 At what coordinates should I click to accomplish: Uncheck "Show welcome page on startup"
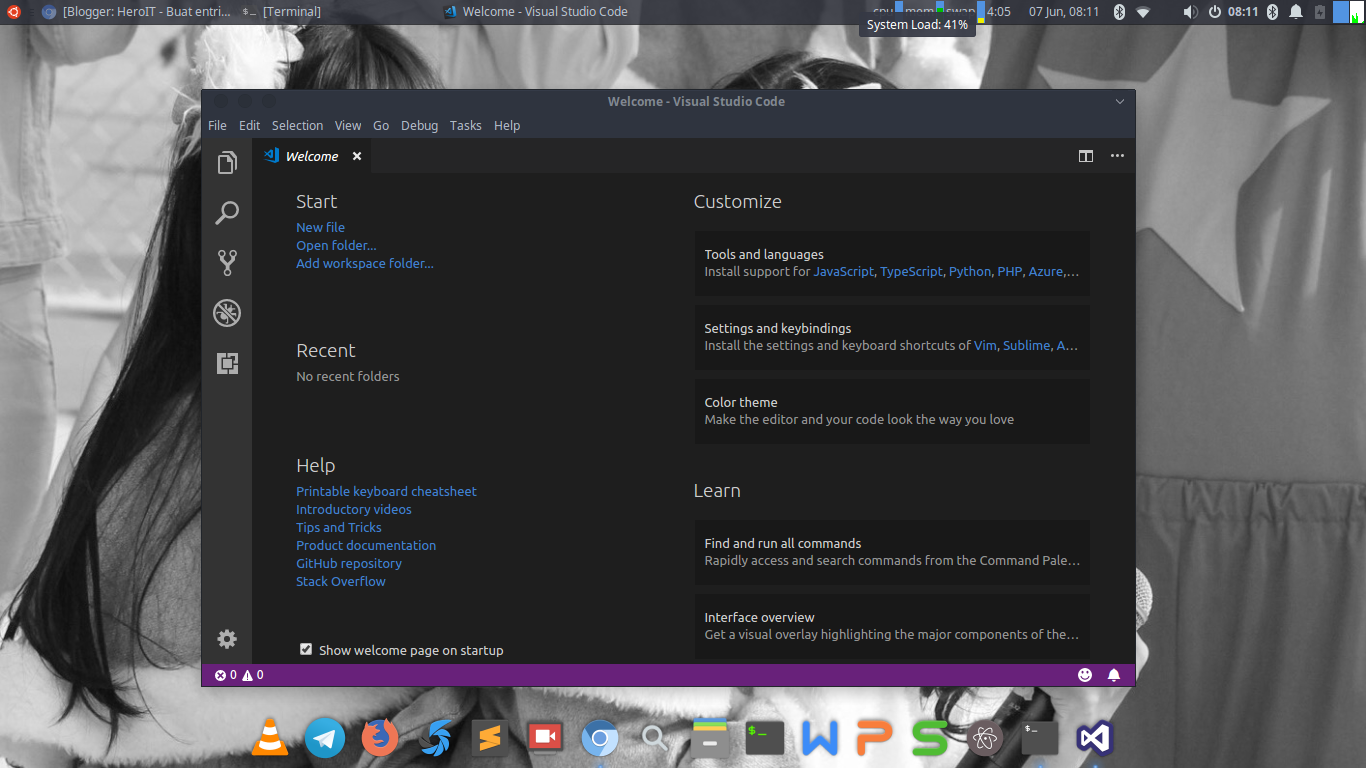[x=306, y=649]
